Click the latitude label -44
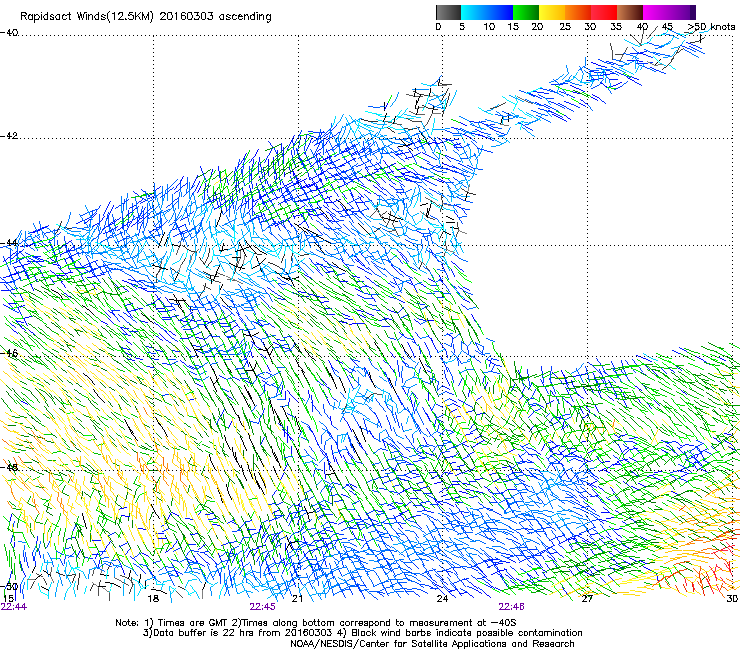The height and width of the screenshot is (650, 740). [x=9, y=243]
